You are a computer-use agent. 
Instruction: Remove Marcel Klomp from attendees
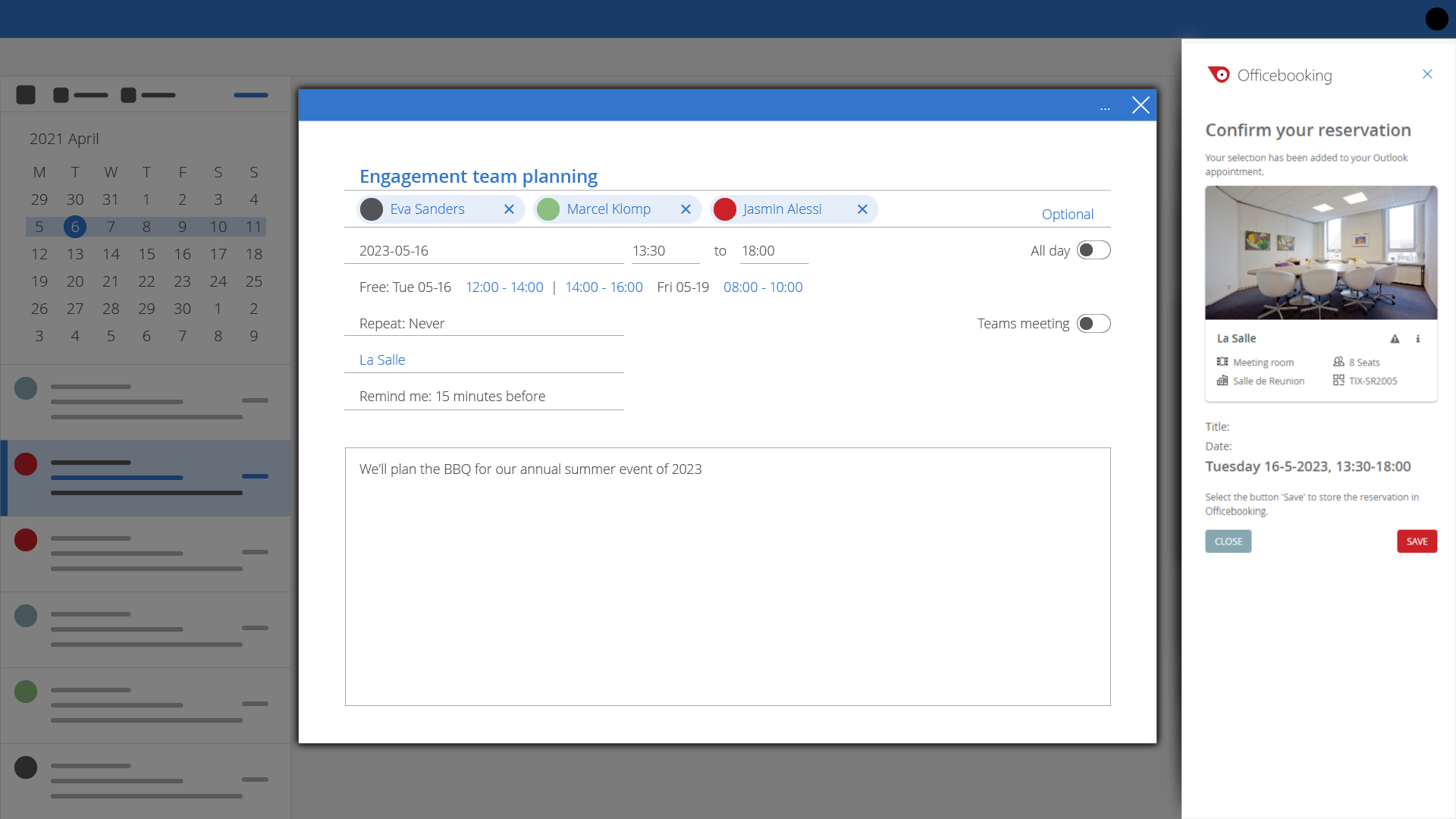tap(686, 209)
